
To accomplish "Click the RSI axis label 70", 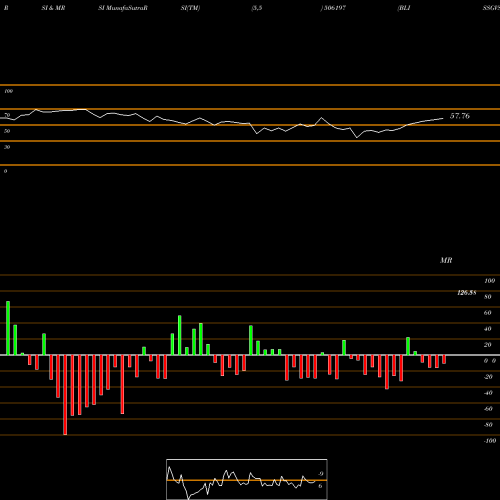I will (7, 115).
